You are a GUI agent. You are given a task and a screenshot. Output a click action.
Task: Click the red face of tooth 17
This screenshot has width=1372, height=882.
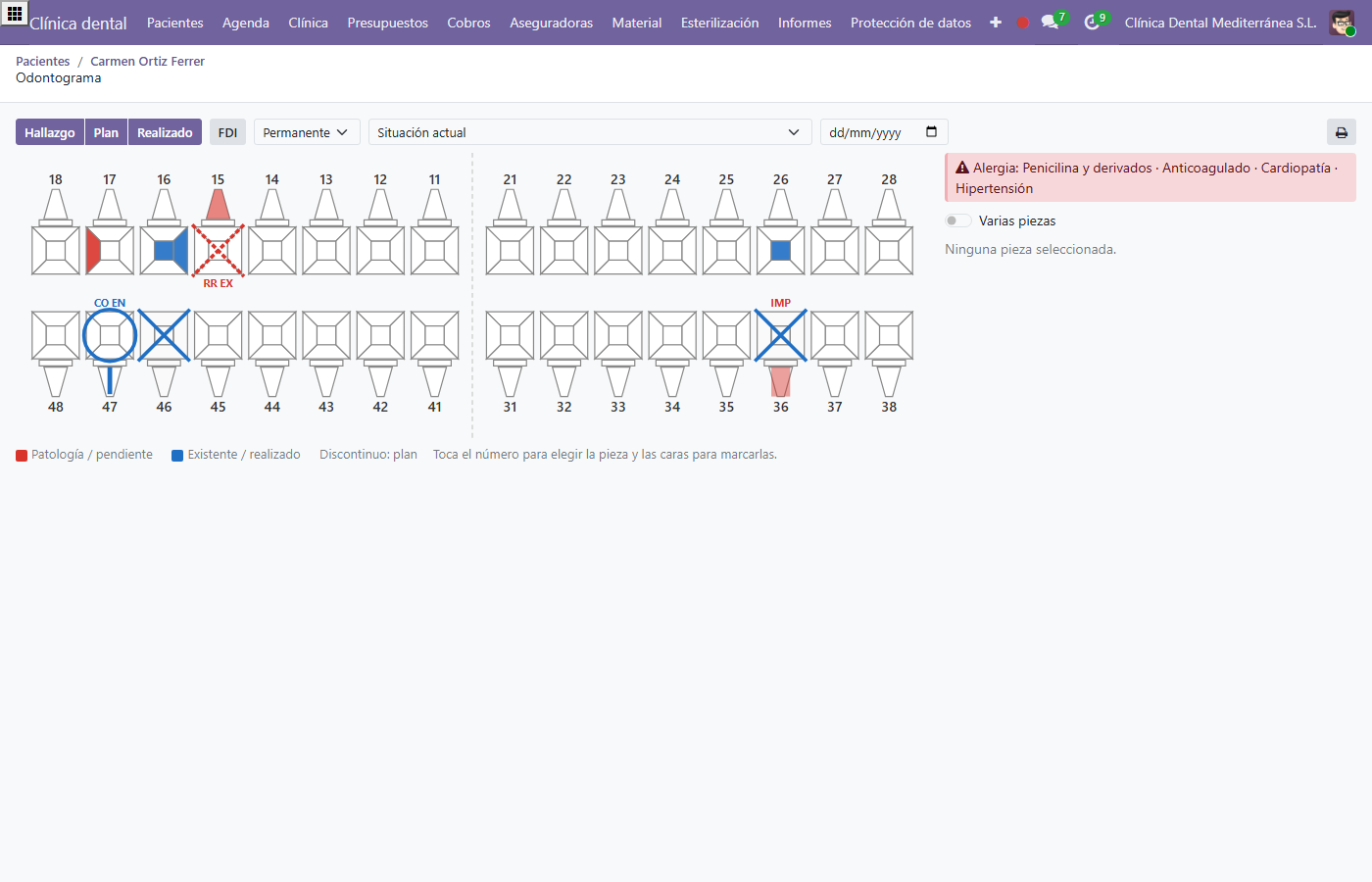pos(93,251)
